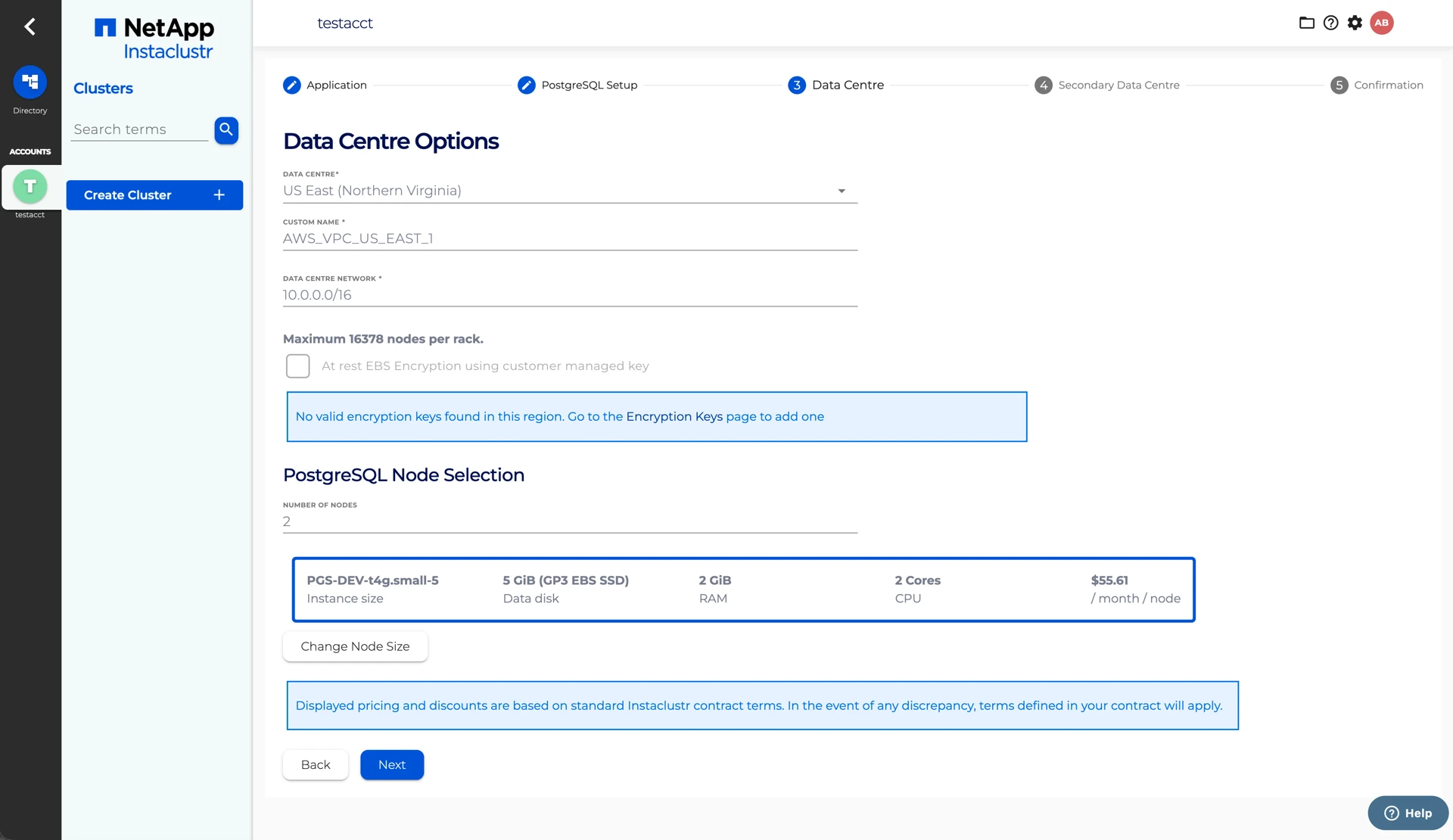Click the back arrow icon in sidebar
Screen dimensions: 1453x840
[30, 27]
